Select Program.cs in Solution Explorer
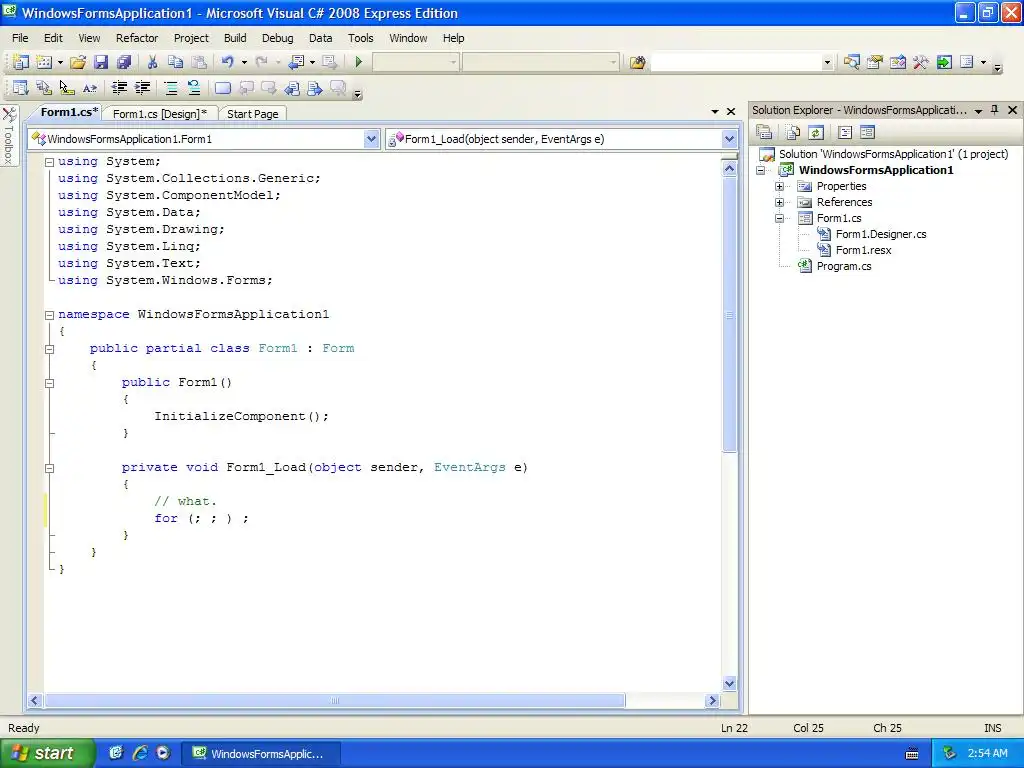This screenshot has height=768, width=1024. click(844, 266)
